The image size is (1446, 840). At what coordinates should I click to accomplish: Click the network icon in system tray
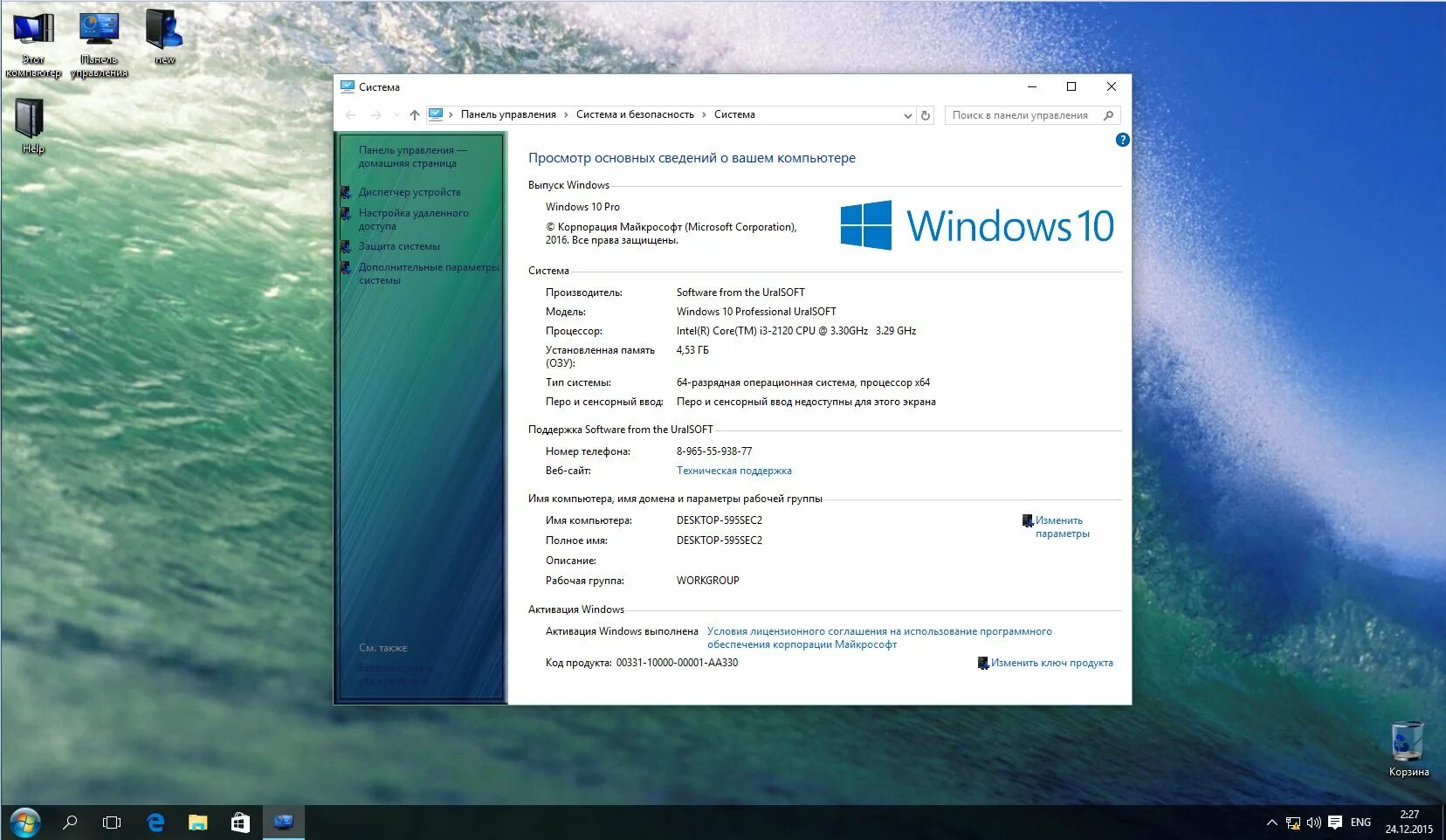click(1293, 823)
